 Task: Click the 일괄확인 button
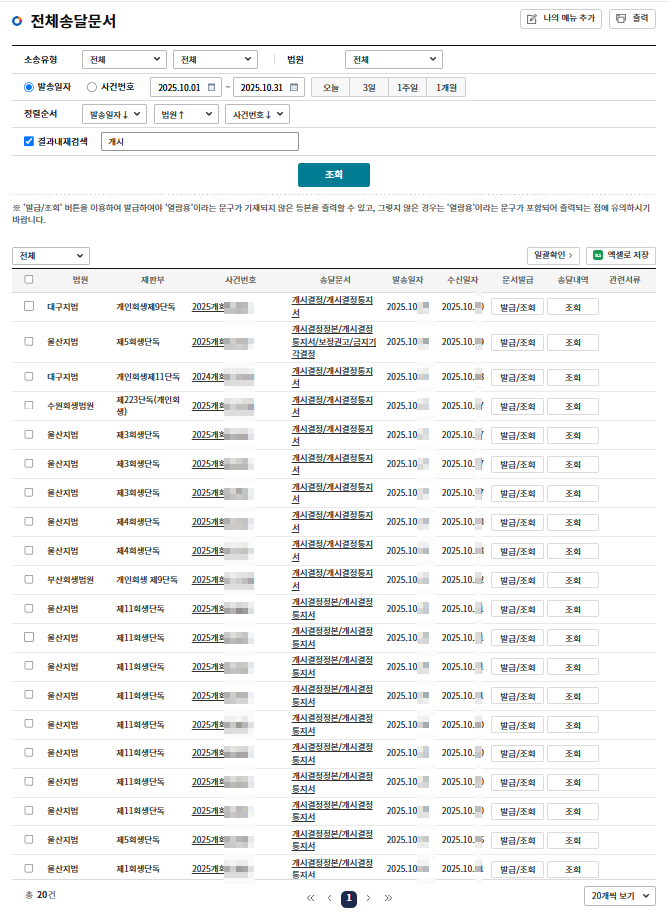pyautogui.click(x=553, y=256)
